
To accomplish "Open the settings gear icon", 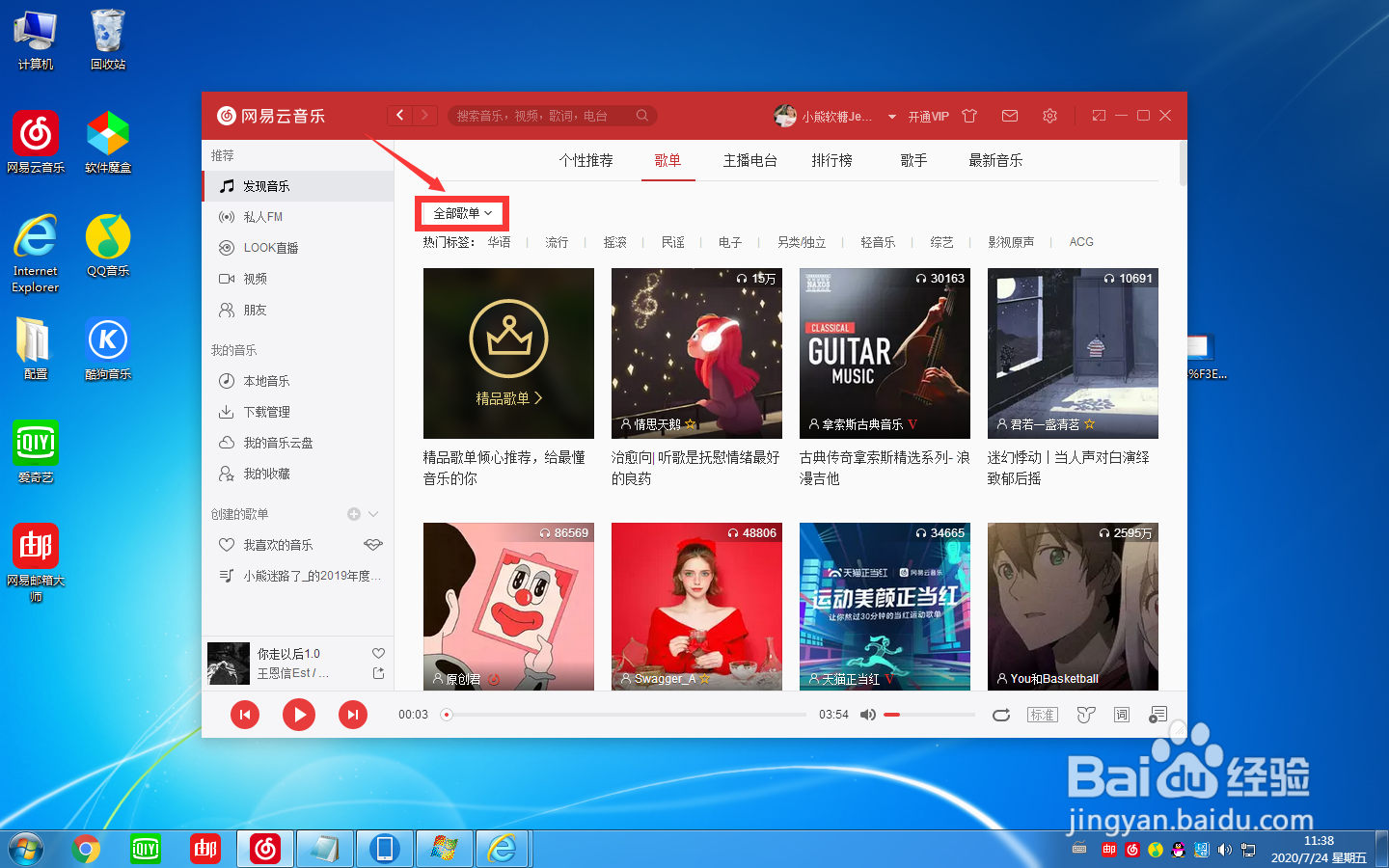I will 1049,115.
